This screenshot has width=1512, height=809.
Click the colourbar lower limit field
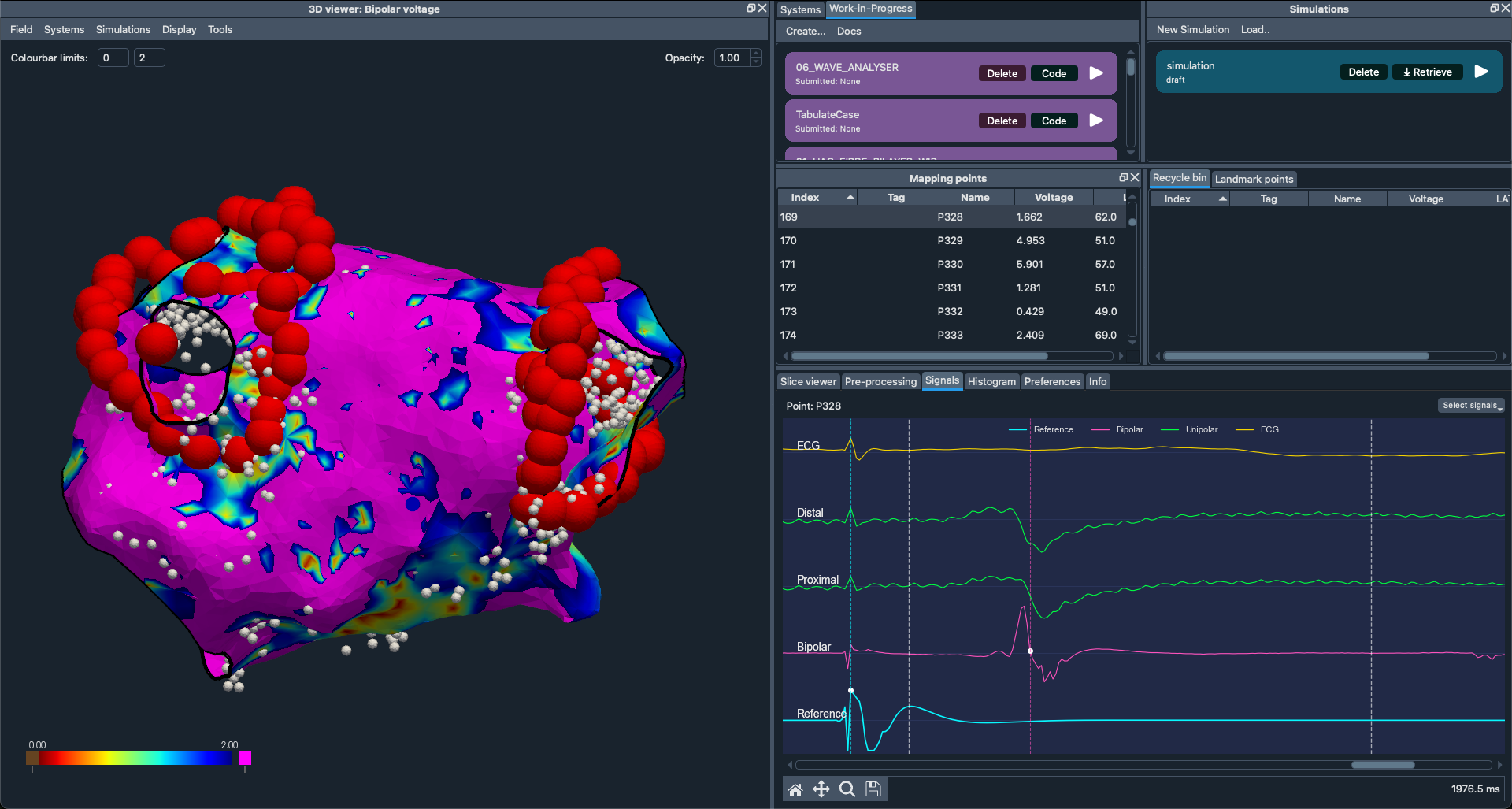[x=113, y=58]
